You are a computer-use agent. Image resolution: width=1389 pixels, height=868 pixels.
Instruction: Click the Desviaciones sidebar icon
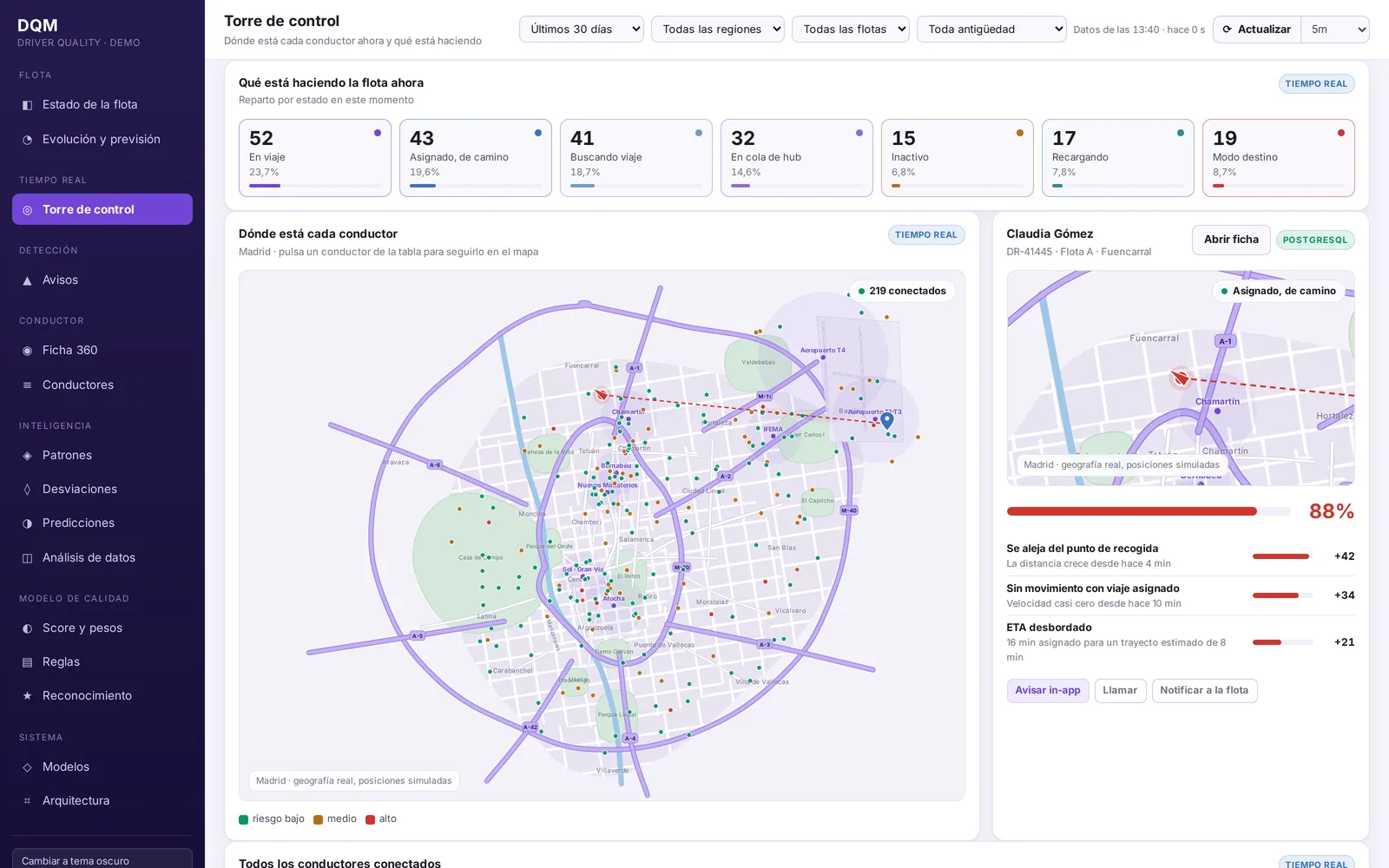point(27,490)
